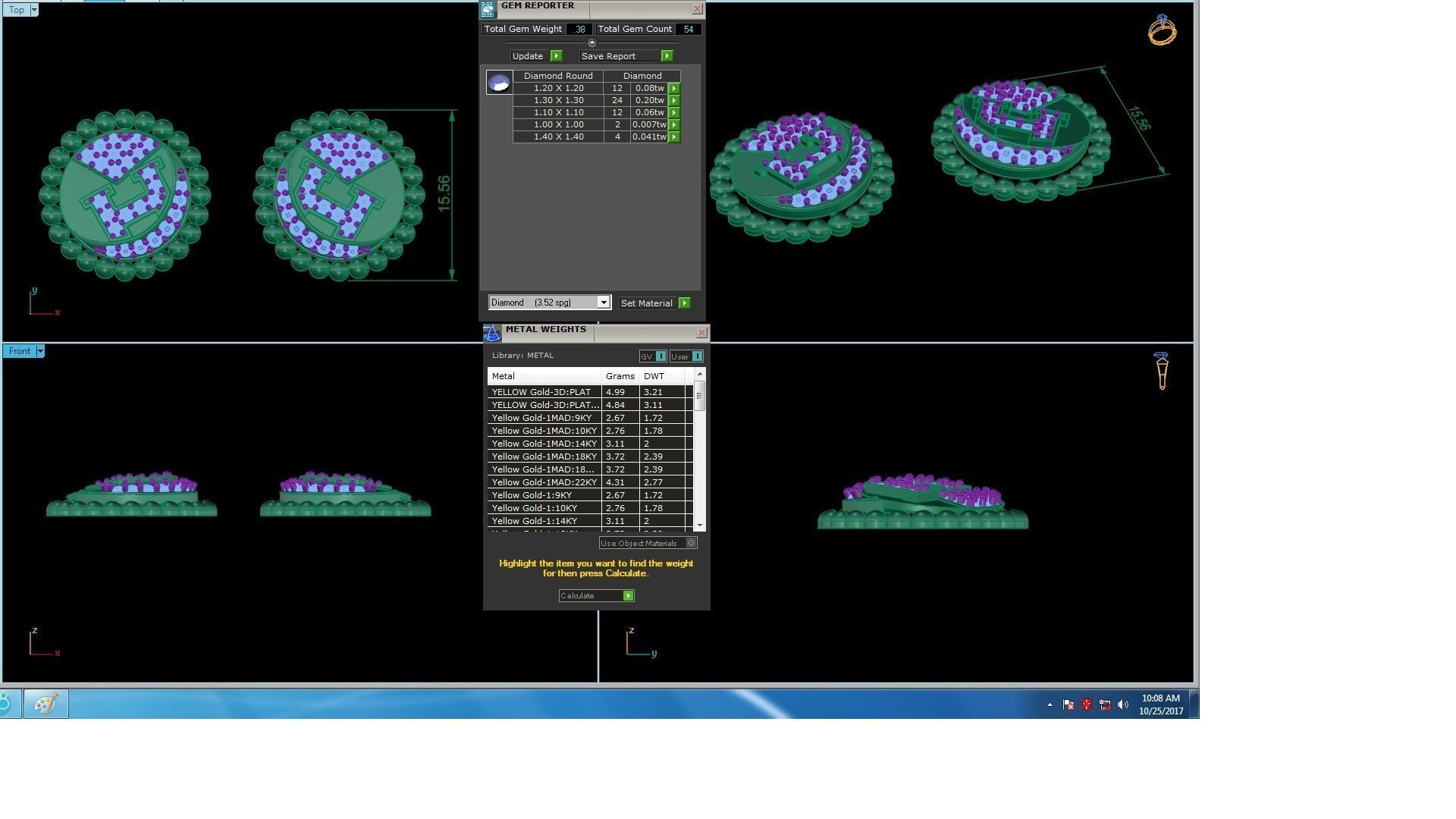Click the Metal Weights cone icon

491,333
